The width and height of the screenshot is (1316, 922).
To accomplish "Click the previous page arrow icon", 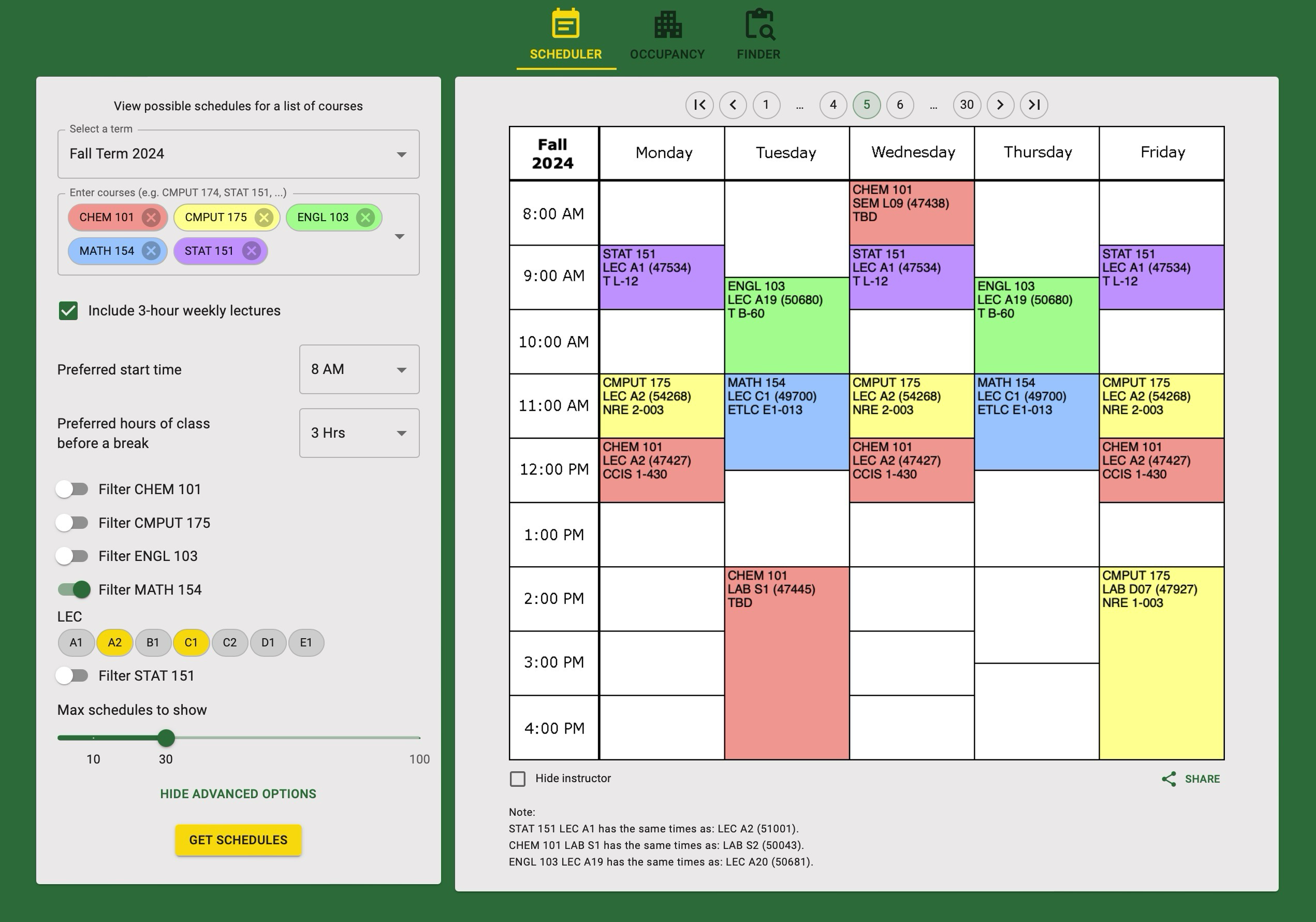I will 733,105.
